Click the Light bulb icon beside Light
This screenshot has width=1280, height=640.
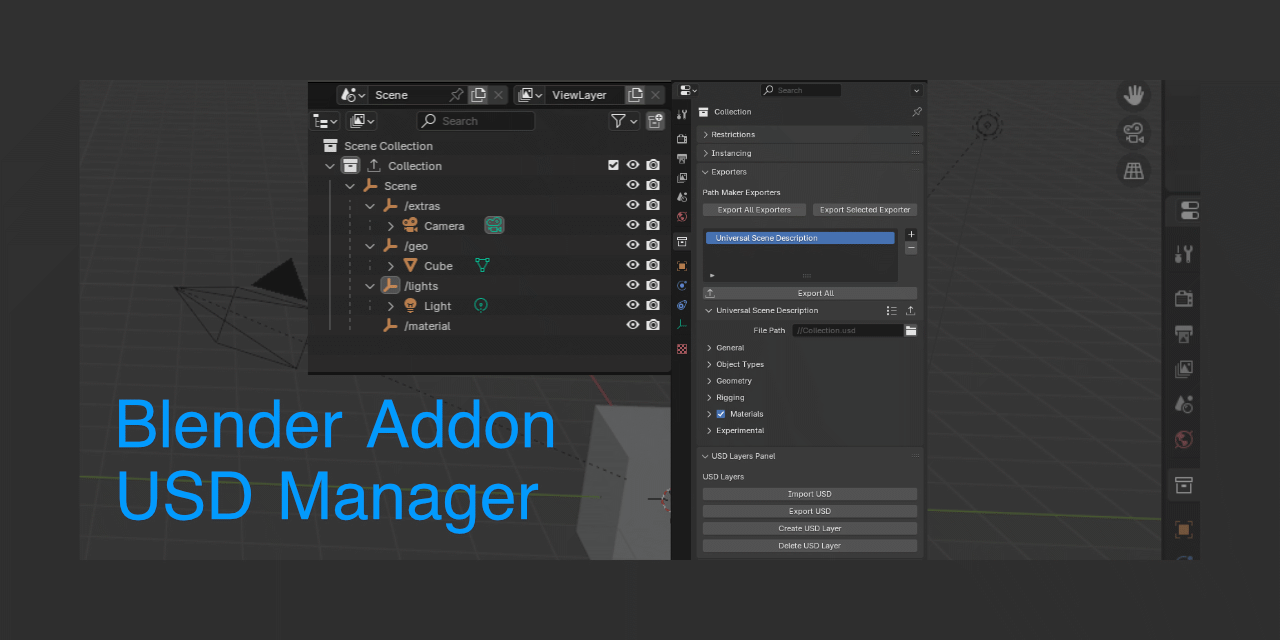(x=410, y=306)
